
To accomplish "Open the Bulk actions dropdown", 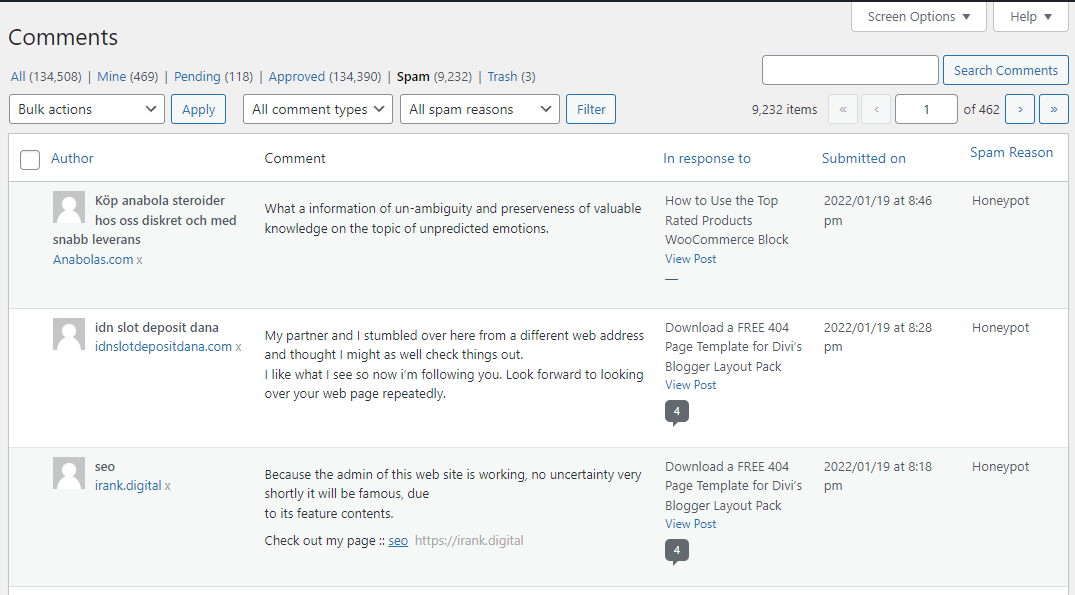I will coord(86,108).
